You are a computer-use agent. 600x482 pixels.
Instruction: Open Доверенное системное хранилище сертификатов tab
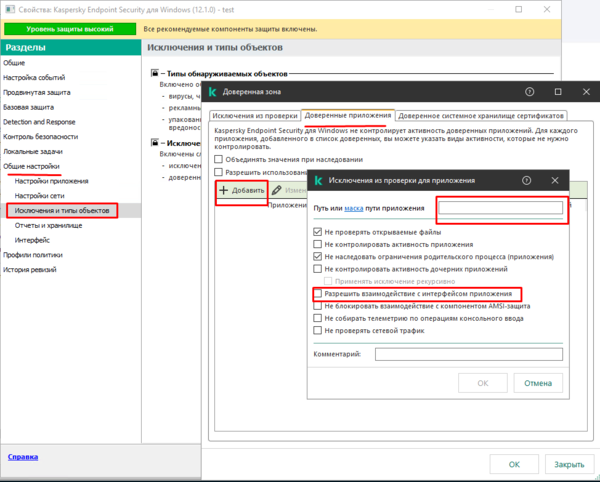tap(482, 116)
